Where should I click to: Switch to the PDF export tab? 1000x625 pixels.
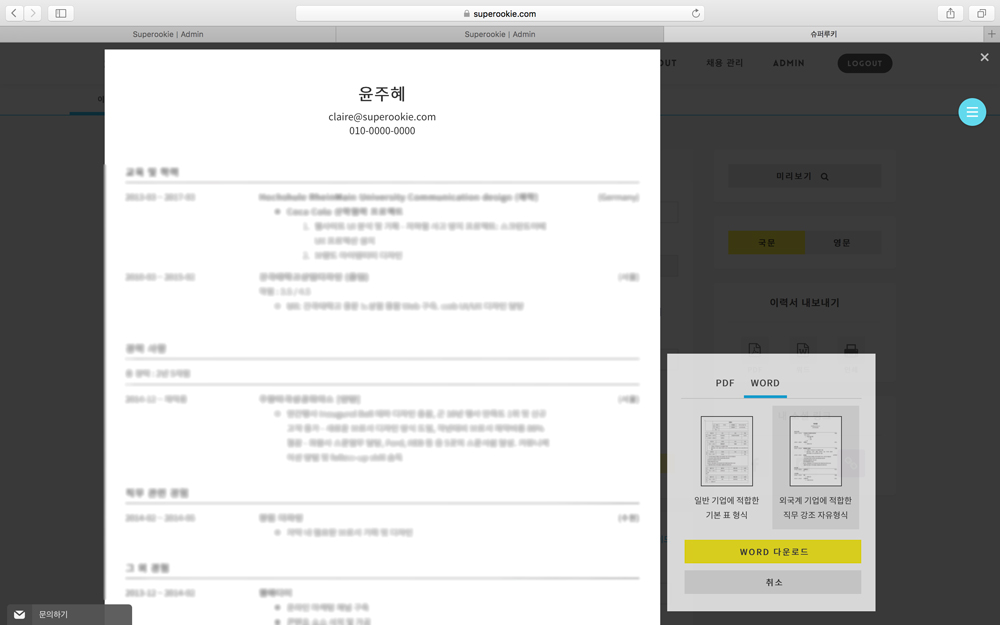tap(725, 383)
